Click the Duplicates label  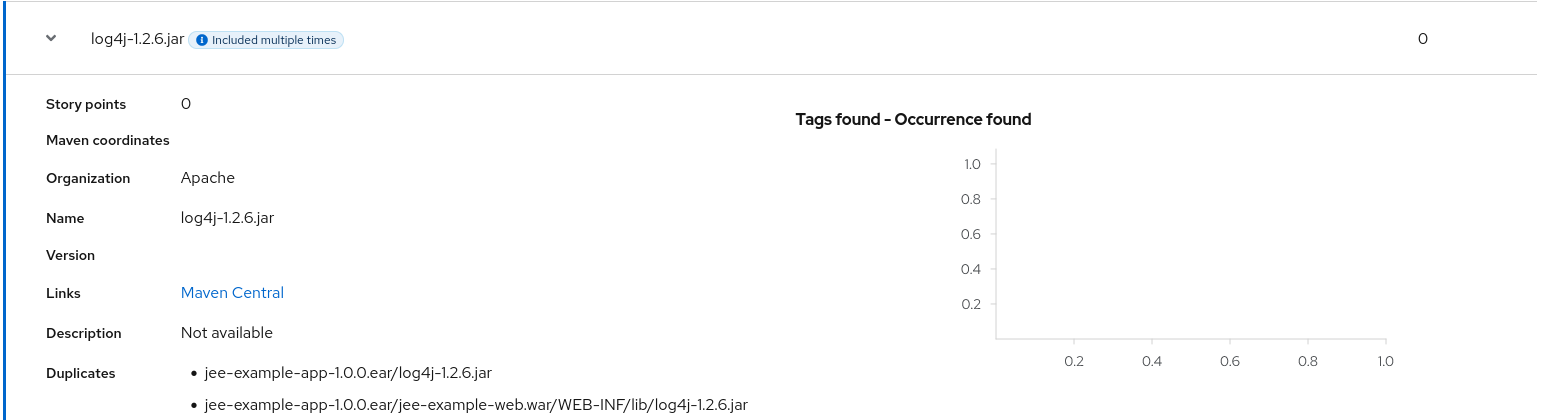(81, 373)
